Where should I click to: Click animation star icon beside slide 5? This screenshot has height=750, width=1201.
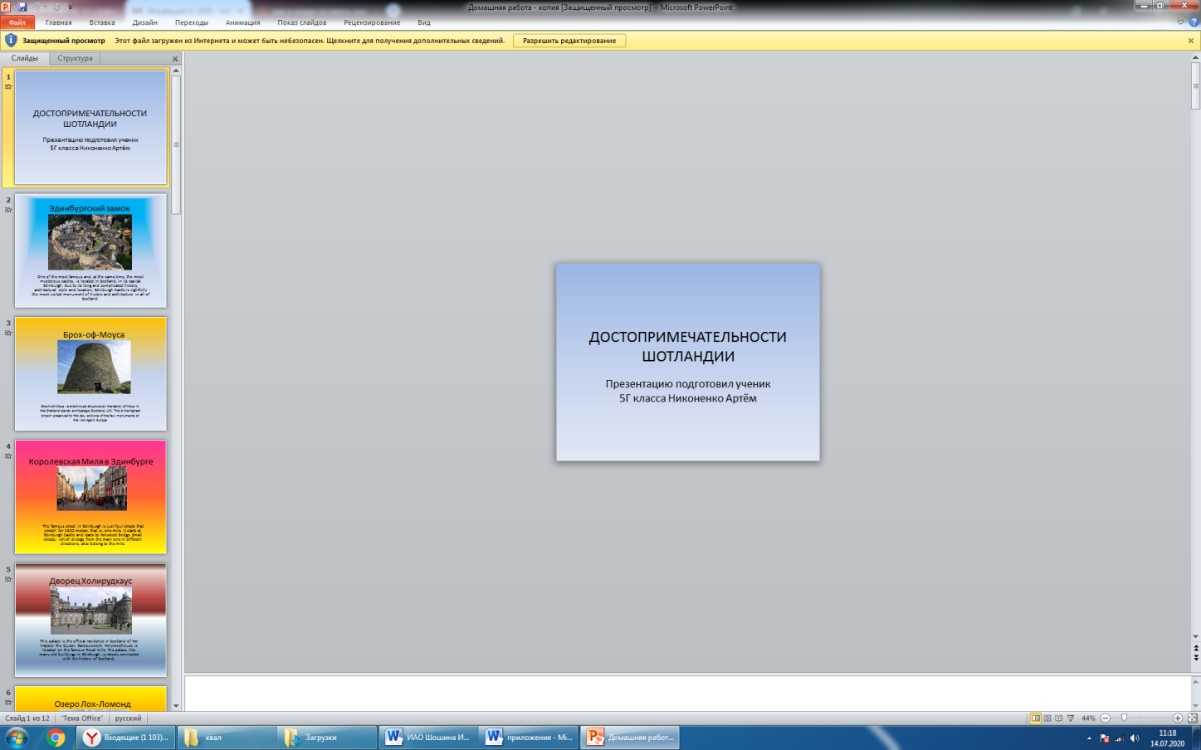coord(8,580)
